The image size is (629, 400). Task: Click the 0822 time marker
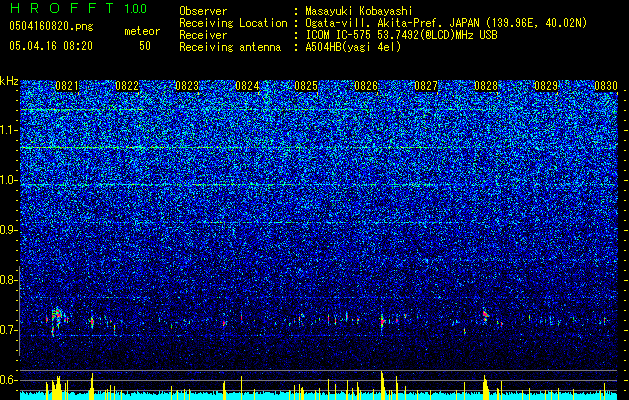(x=127, y=86)
